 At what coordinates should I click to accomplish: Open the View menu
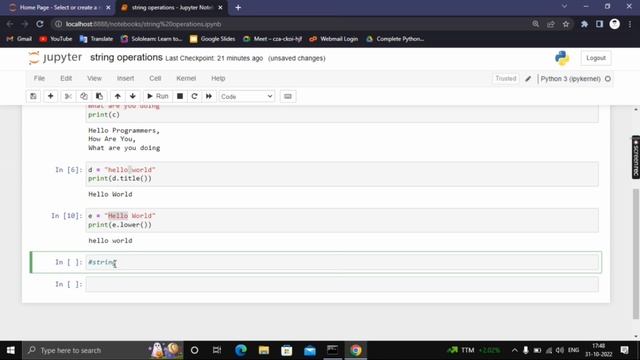click(x=94, y=78)
